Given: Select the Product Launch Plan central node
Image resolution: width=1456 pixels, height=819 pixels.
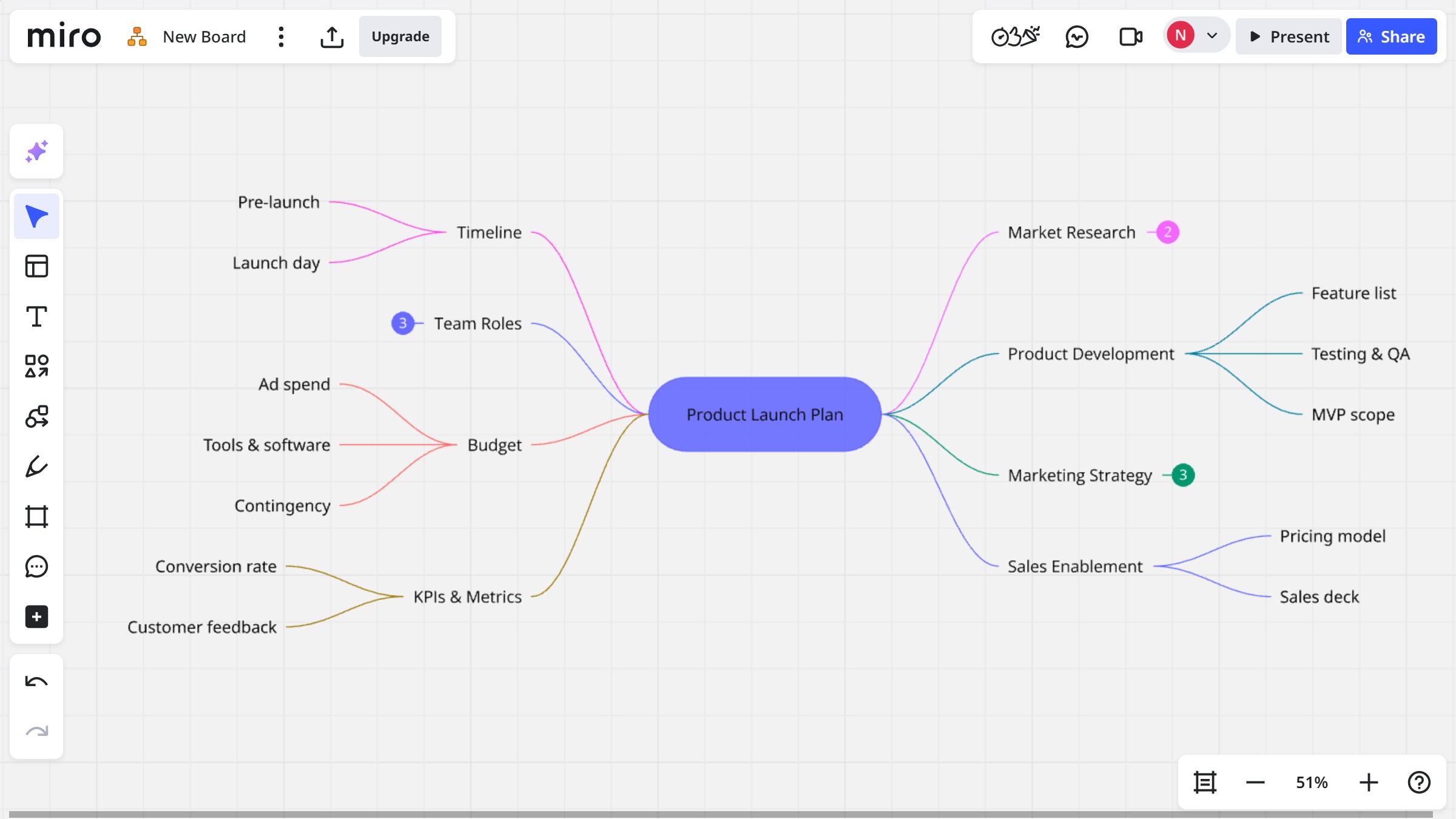Looking at the screenshot, I should coord(764,414).
